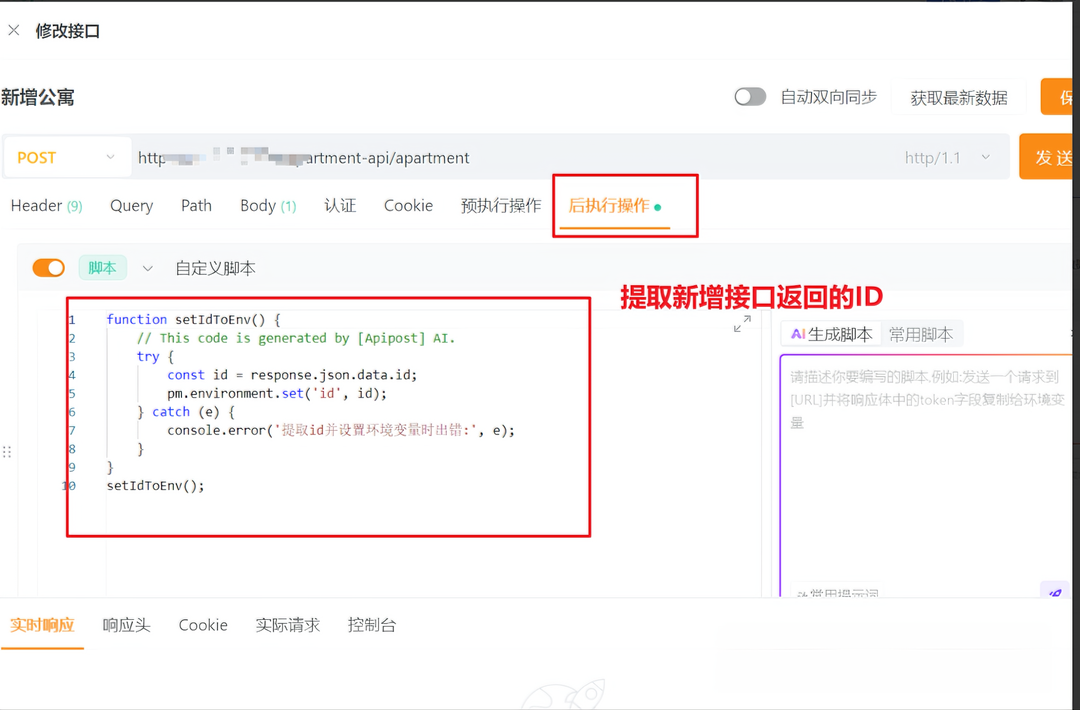Viewport: 1080px width, 710px height.
Task: Expand the script editor to fullscreen
Action: (x=742, y=324)
